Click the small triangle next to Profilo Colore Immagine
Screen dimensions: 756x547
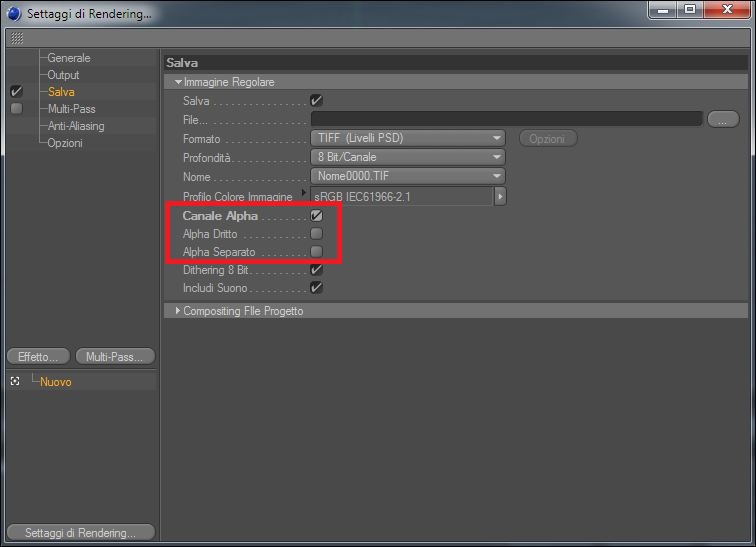click(303, 193)
